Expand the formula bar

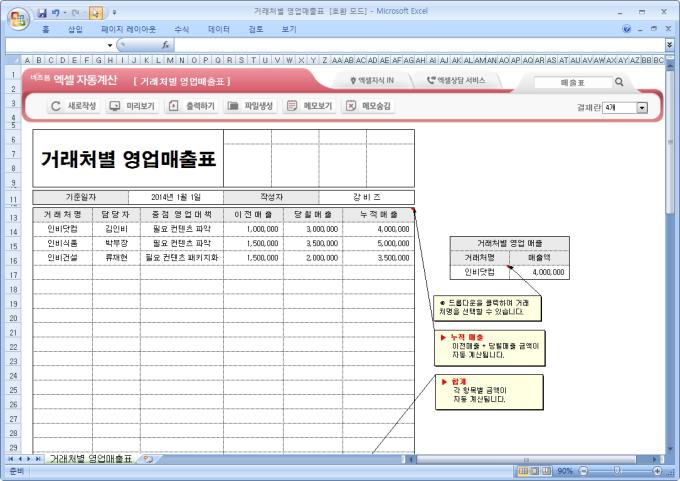tap(669, 45)
